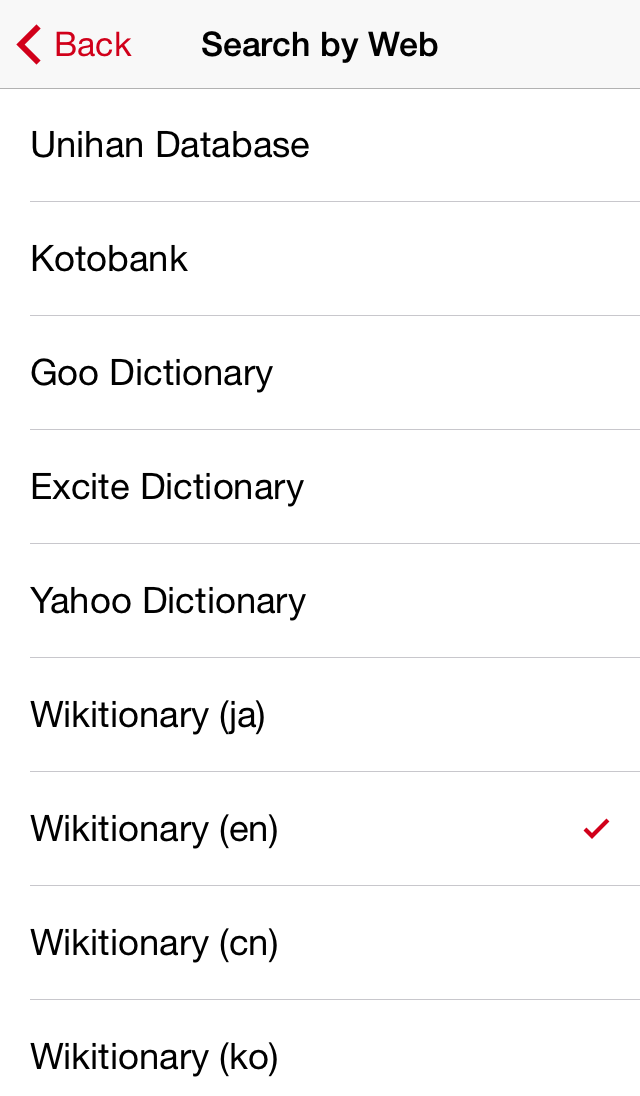Choose Wikitionary (ja) option
The width and height of the screenshot is (640, 1096).
pos(148,716)
